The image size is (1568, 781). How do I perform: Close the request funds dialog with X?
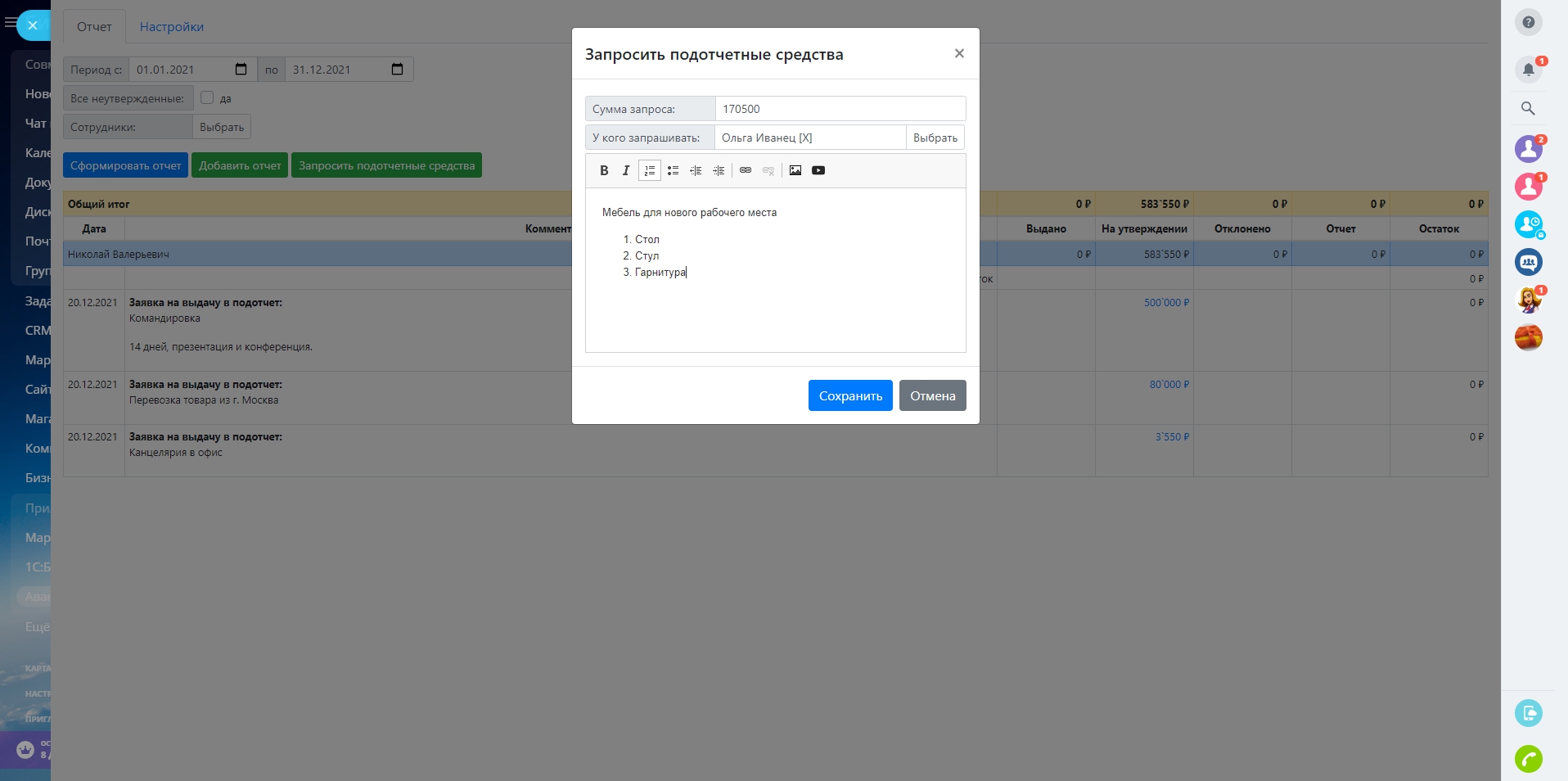(x=959, y=53)
